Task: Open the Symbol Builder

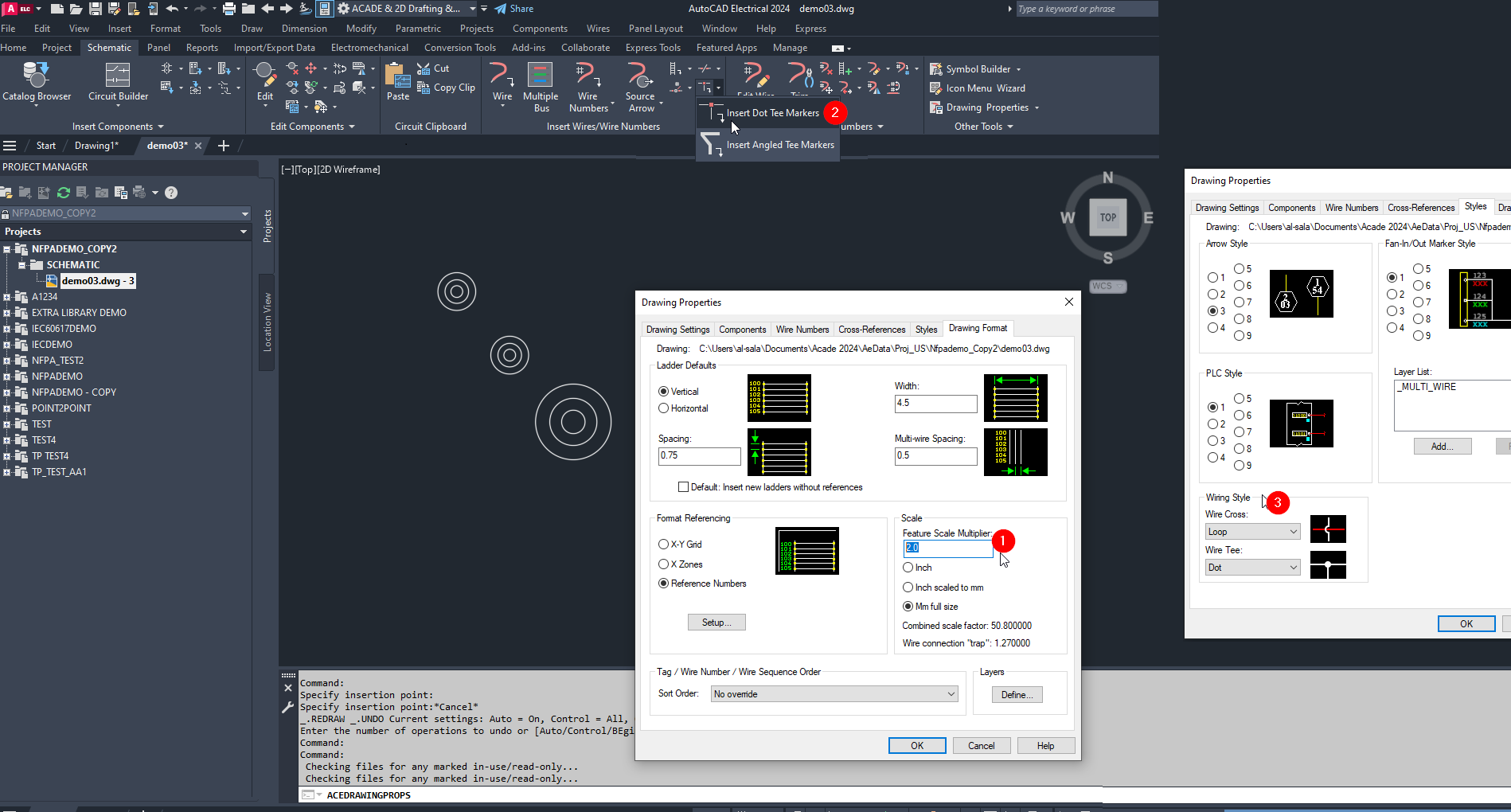Action: tap(975, 68)
